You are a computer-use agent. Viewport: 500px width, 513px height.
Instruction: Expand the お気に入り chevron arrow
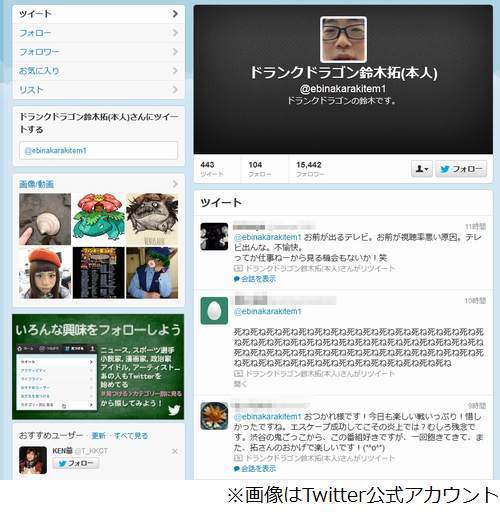coord(175,71)
